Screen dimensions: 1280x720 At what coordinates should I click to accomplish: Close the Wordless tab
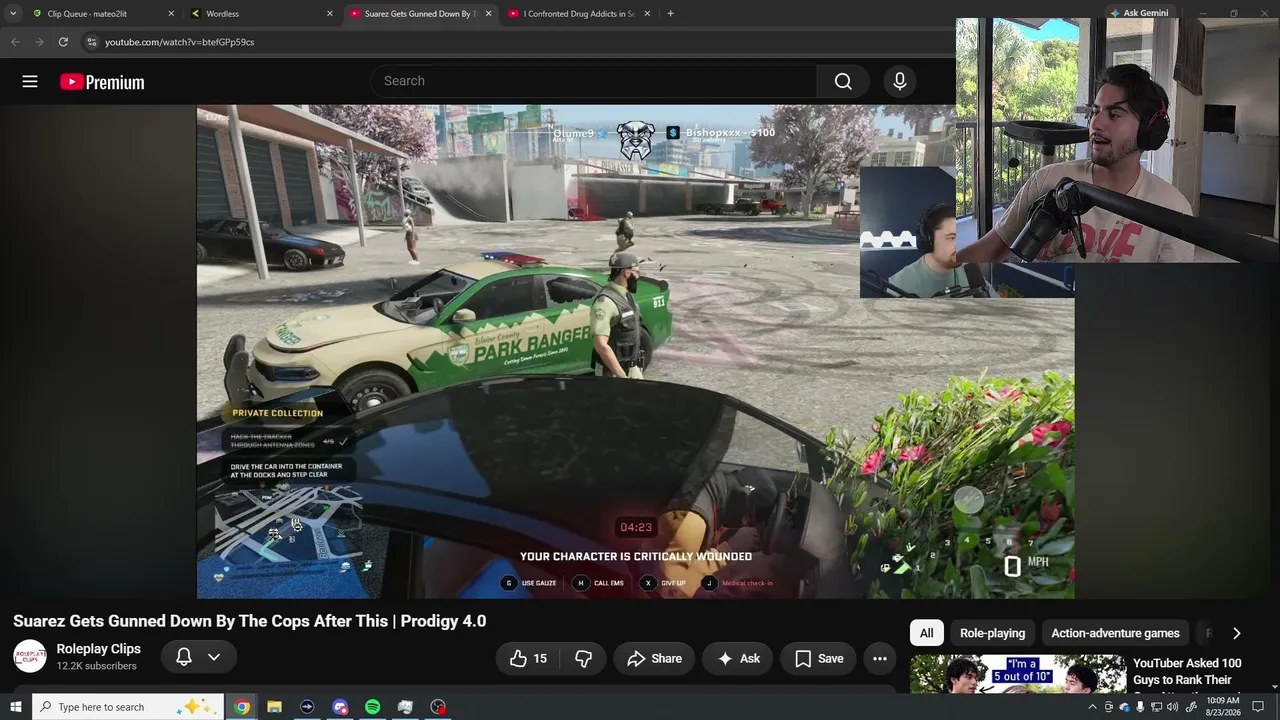click(x=329, y=14)
